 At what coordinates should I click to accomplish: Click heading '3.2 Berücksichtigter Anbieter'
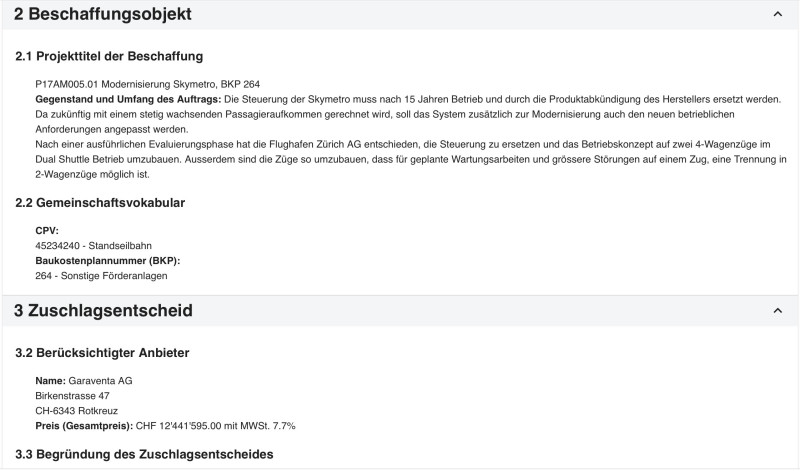click(x=102, y=353)
